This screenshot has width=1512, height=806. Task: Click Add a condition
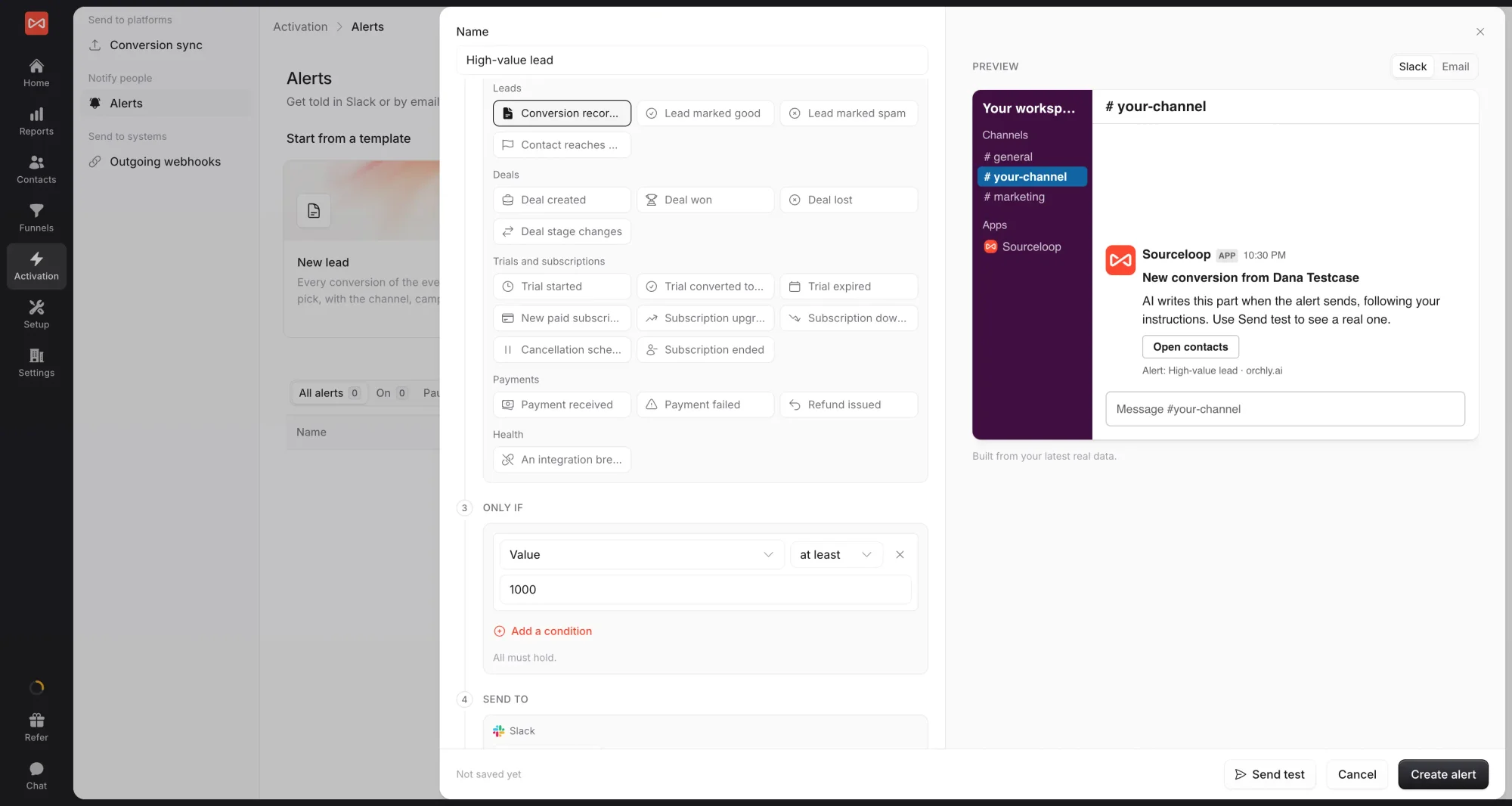(x=543, y=631)
